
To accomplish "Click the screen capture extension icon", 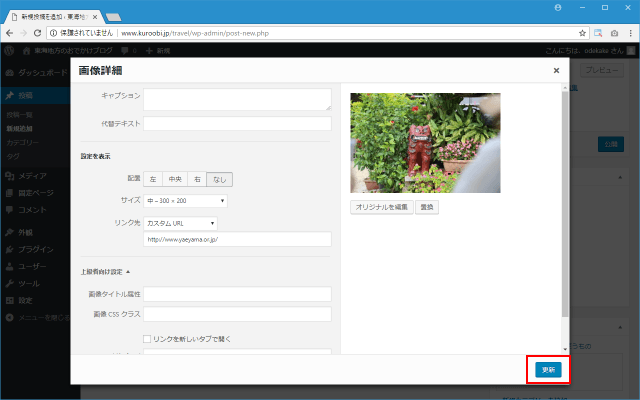I will (x=598, y=33).
